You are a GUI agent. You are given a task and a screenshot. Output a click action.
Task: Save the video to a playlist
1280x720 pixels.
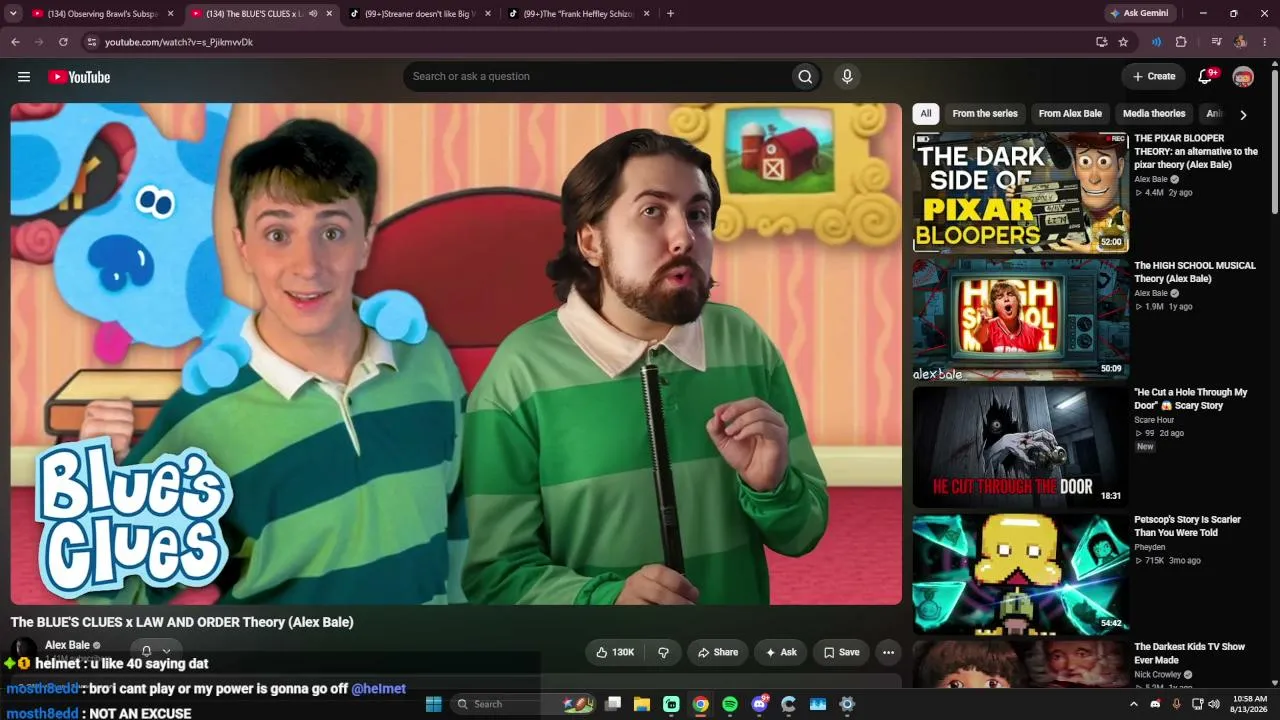pyautogui.click(x=841, y=653)
